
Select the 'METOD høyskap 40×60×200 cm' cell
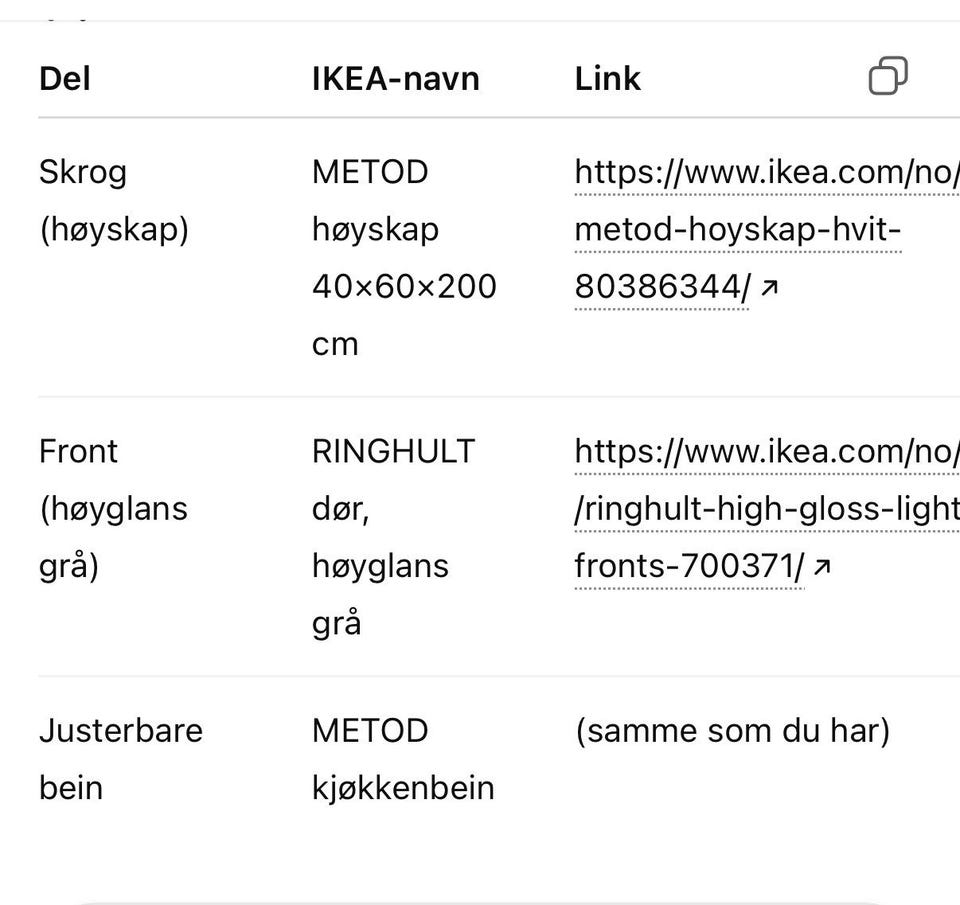[x=403, y=257]
